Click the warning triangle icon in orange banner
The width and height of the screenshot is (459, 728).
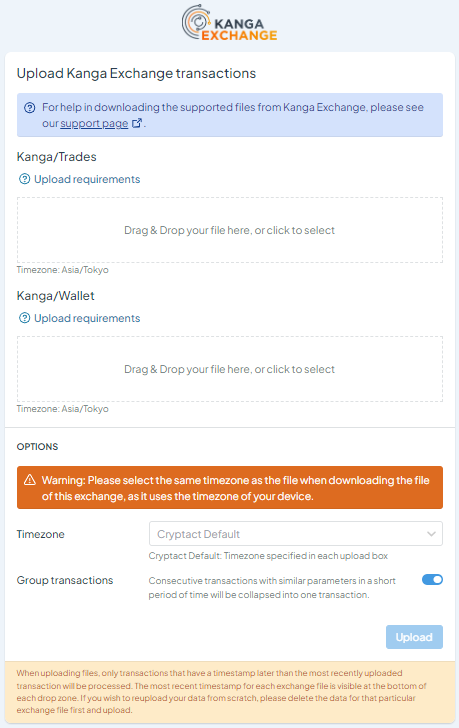click(x=30, y=480)
